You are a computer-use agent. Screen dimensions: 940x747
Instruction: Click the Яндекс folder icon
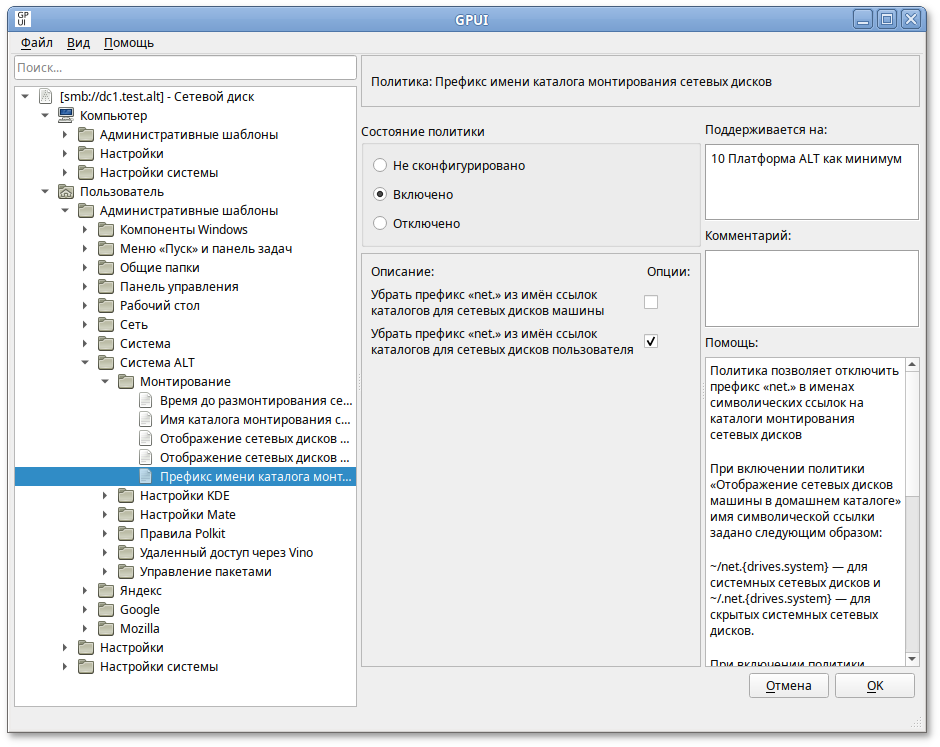[x=105, y=591]
